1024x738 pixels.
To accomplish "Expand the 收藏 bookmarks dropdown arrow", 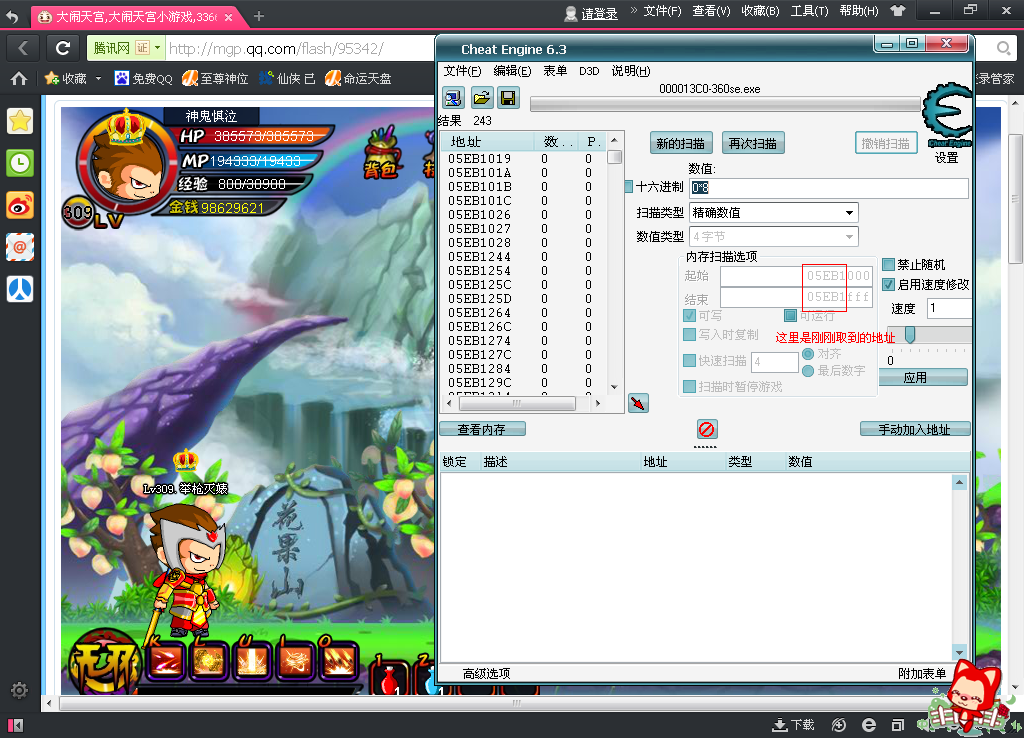I will click(x=99, y=78).
